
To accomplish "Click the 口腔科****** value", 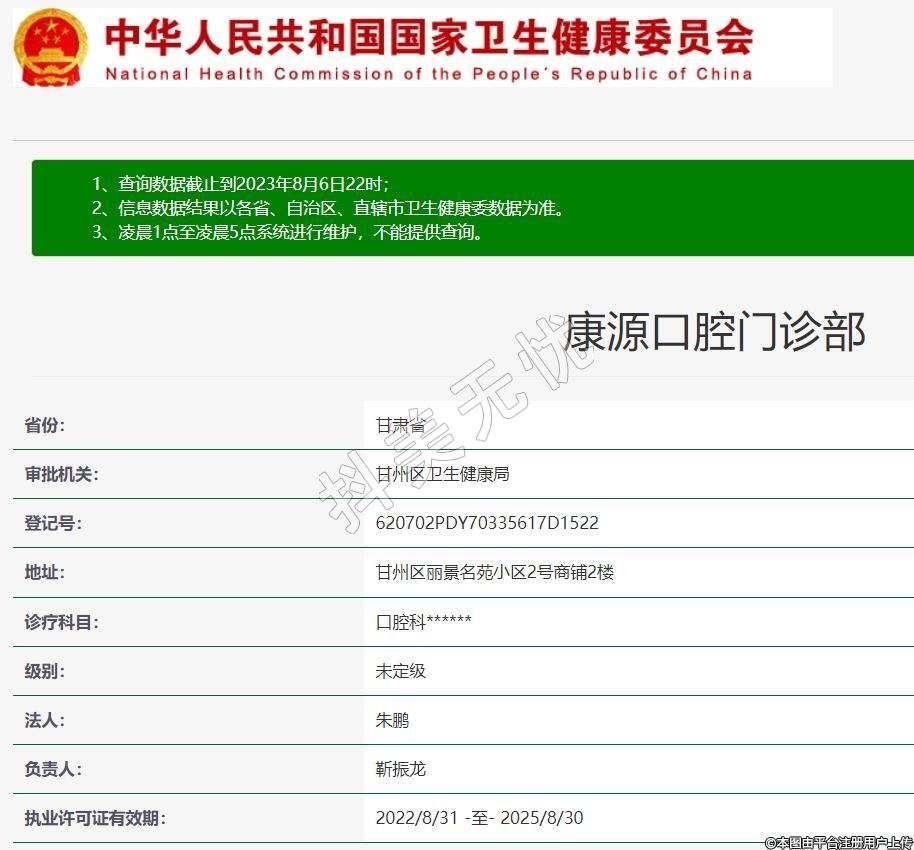I will pyautogui.click(x=423, y=622).
